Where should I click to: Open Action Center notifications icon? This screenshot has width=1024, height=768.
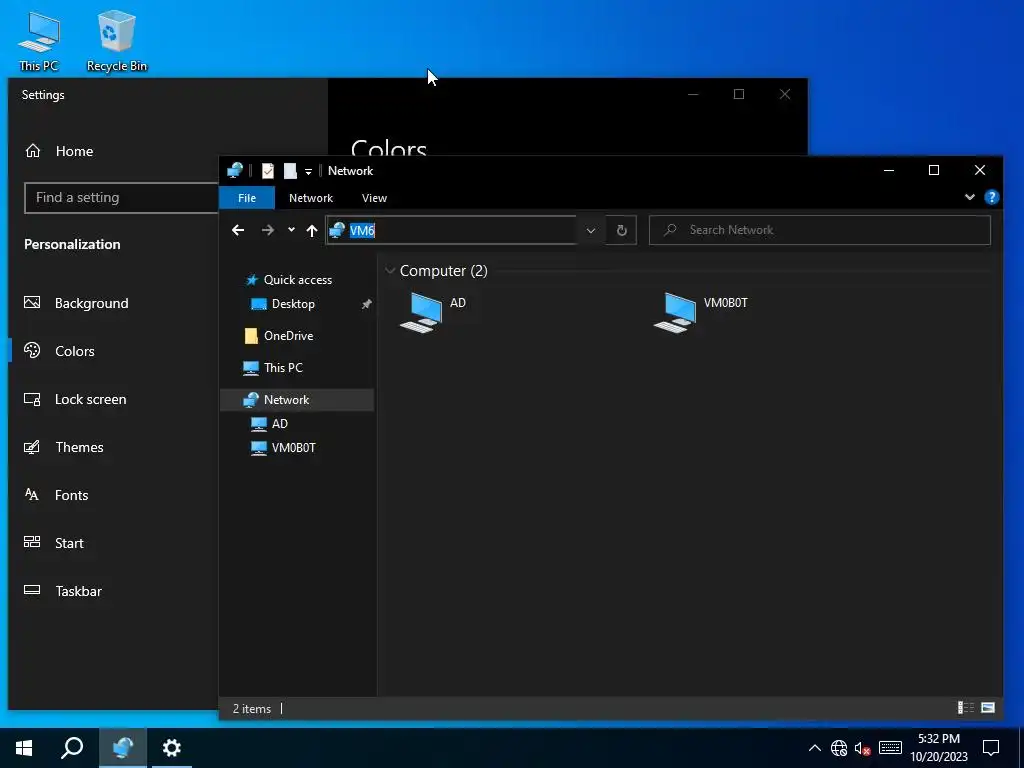[x=991, y=748]
